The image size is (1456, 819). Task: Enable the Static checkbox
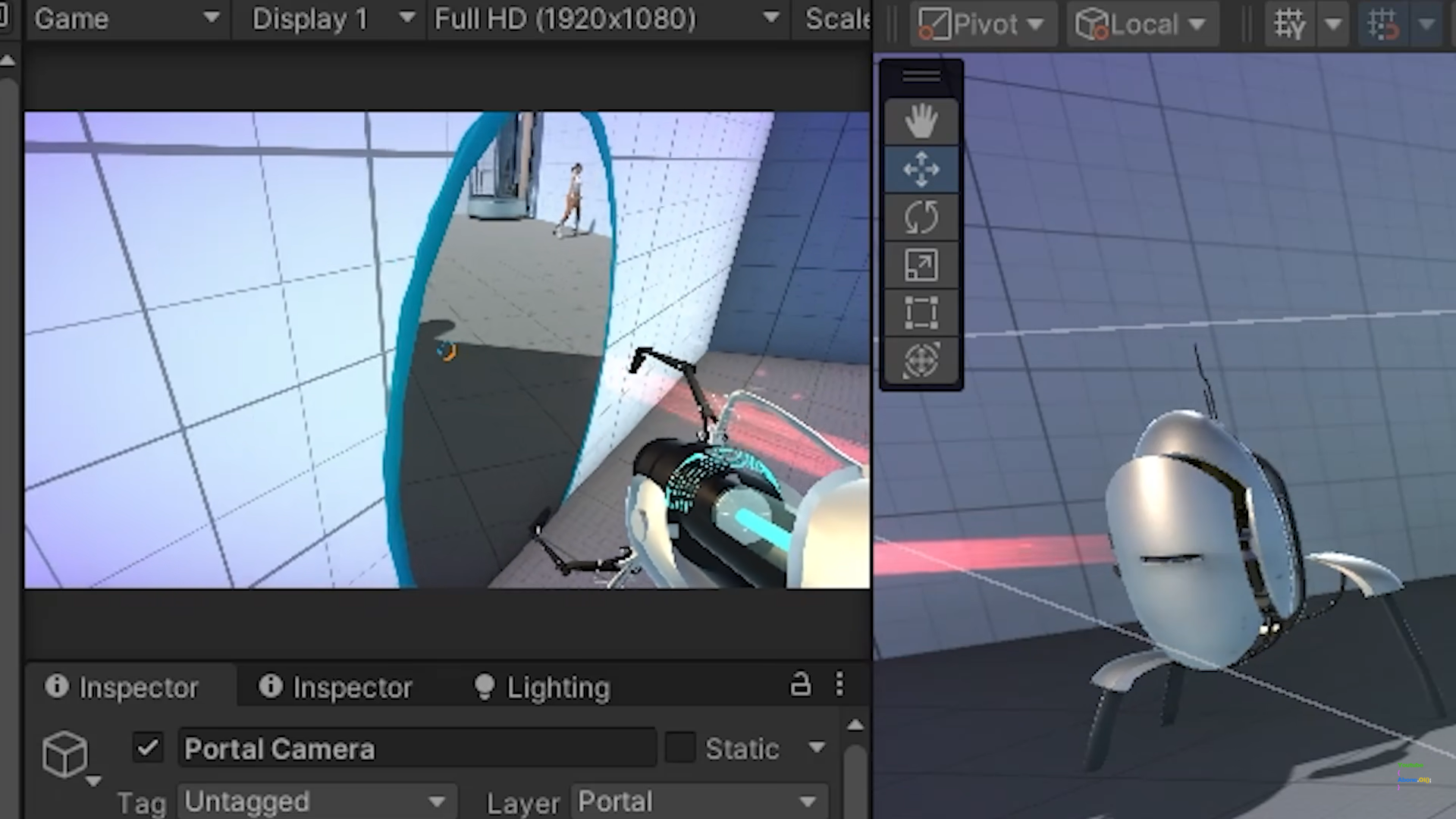click(x=680, y=748)
